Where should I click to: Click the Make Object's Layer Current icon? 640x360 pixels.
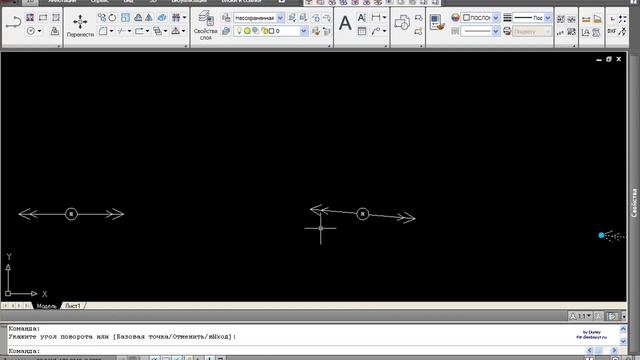pyautogui.click(x=226, y=31)
